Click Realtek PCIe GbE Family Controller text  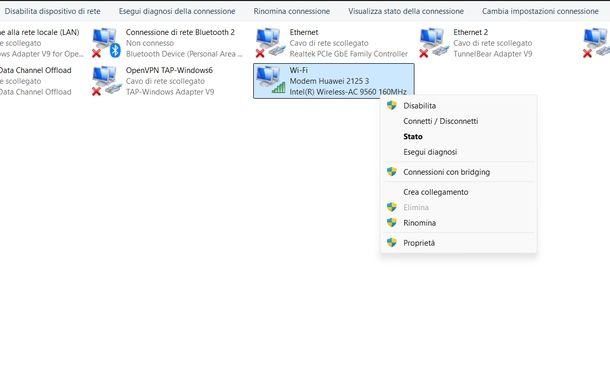click(x=349, y=54)
